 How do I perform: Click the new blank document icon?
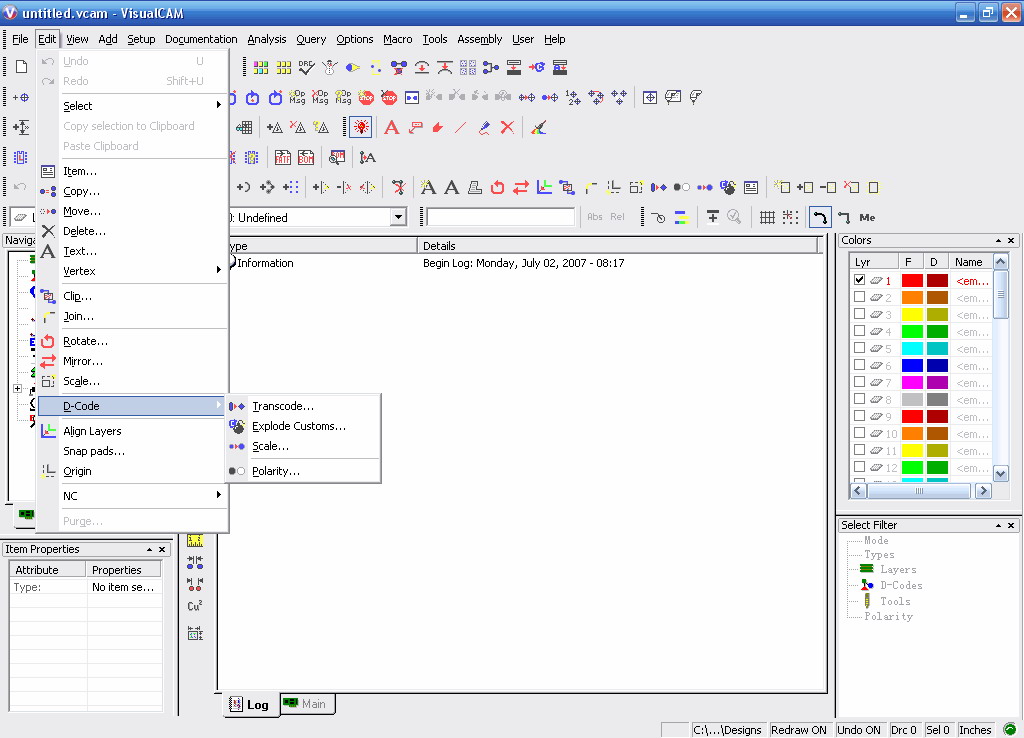(x=22, y=67)
